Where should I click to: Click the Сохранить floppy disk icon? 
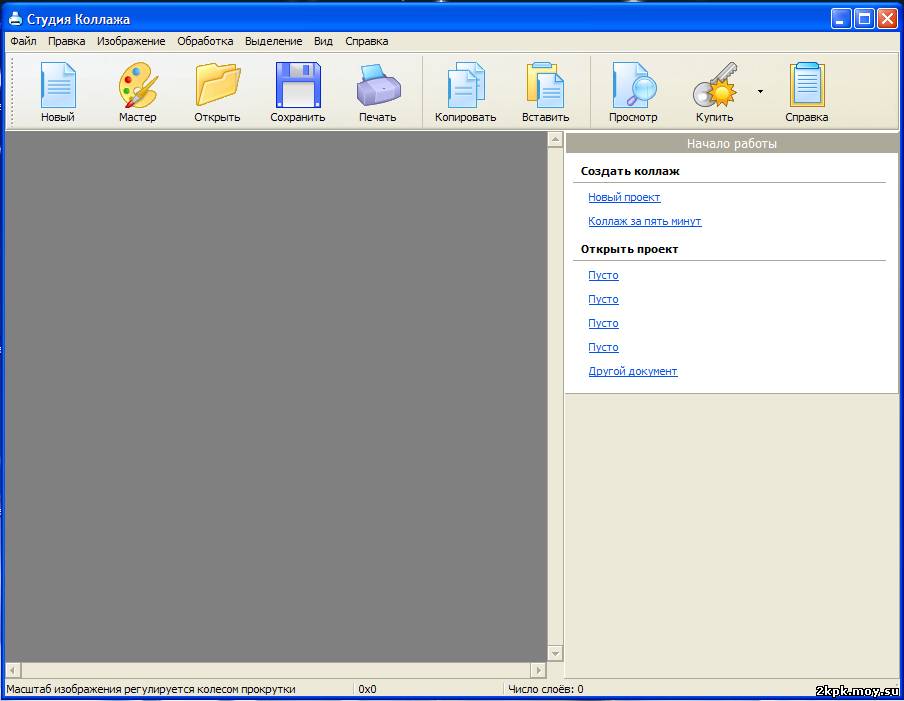click(298, 85)
